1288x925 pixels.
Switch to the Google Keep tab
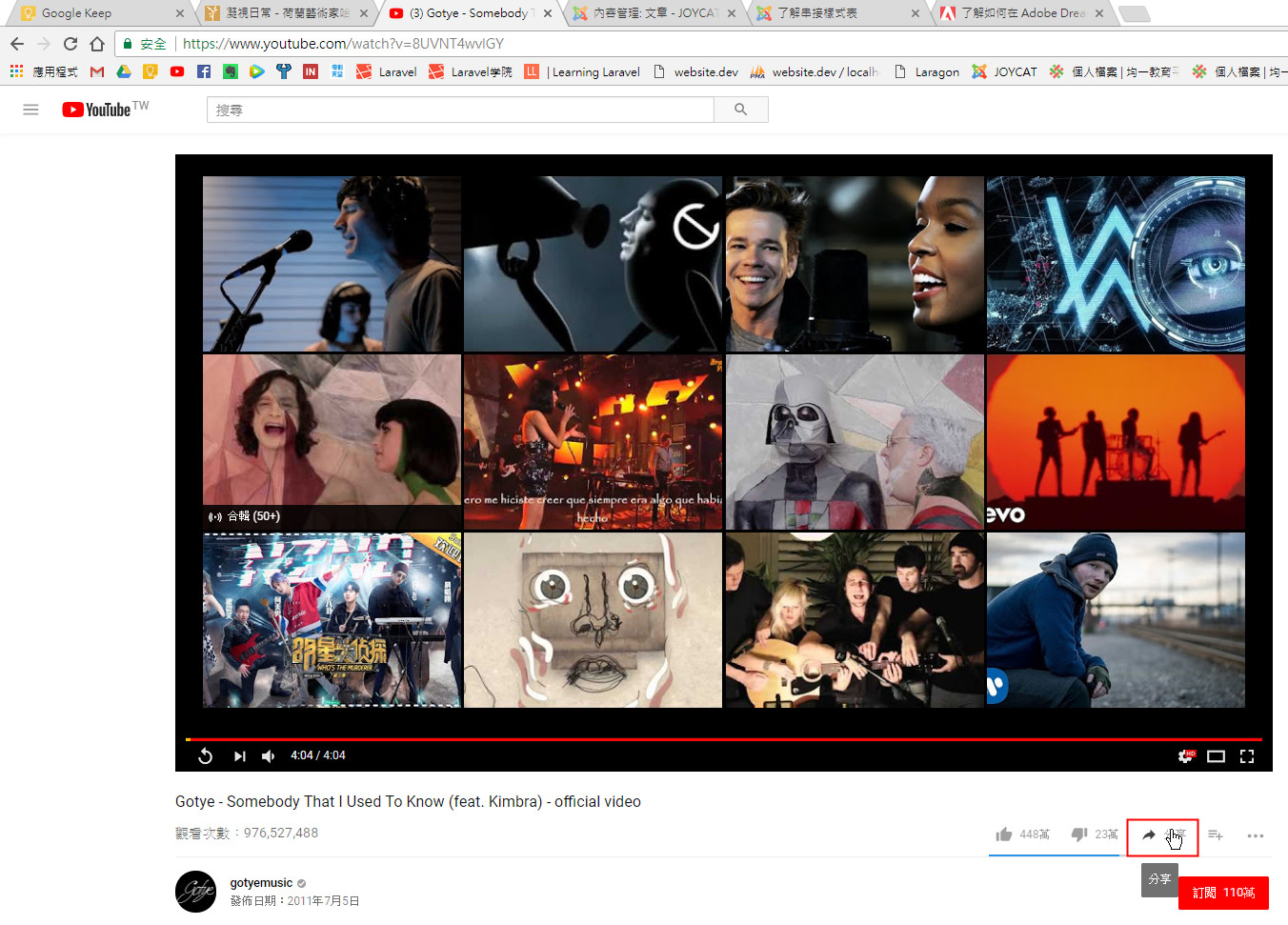102,13
